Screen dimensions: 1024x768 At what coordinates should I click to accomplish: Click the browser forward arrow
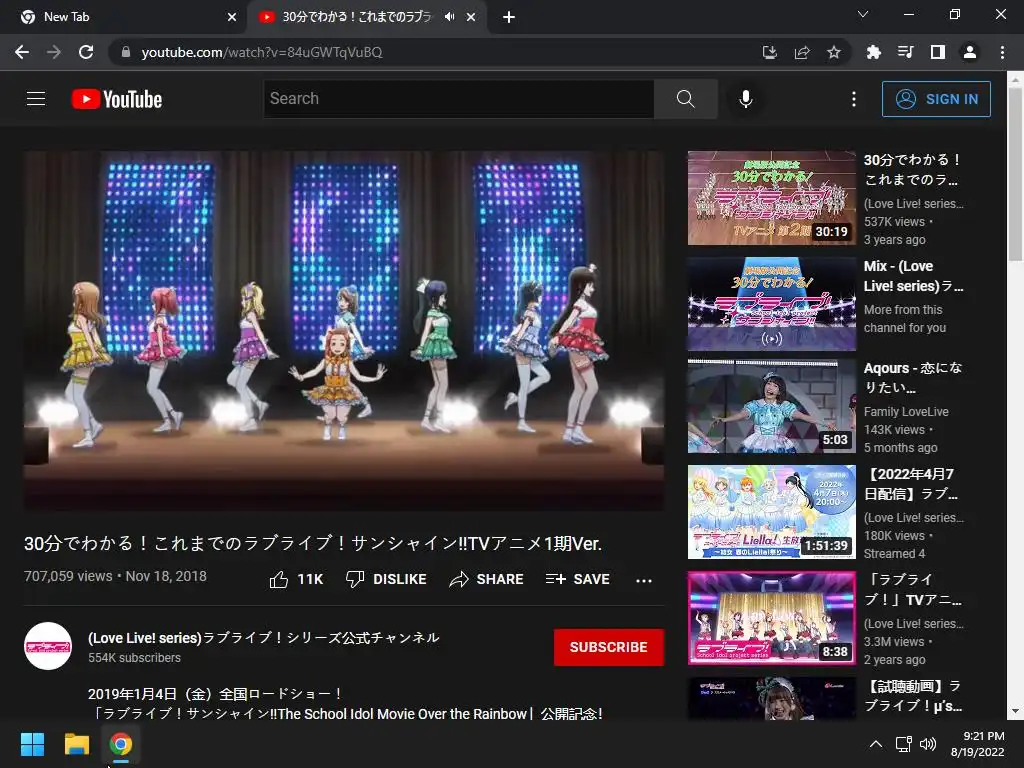[x=54, y=52]
